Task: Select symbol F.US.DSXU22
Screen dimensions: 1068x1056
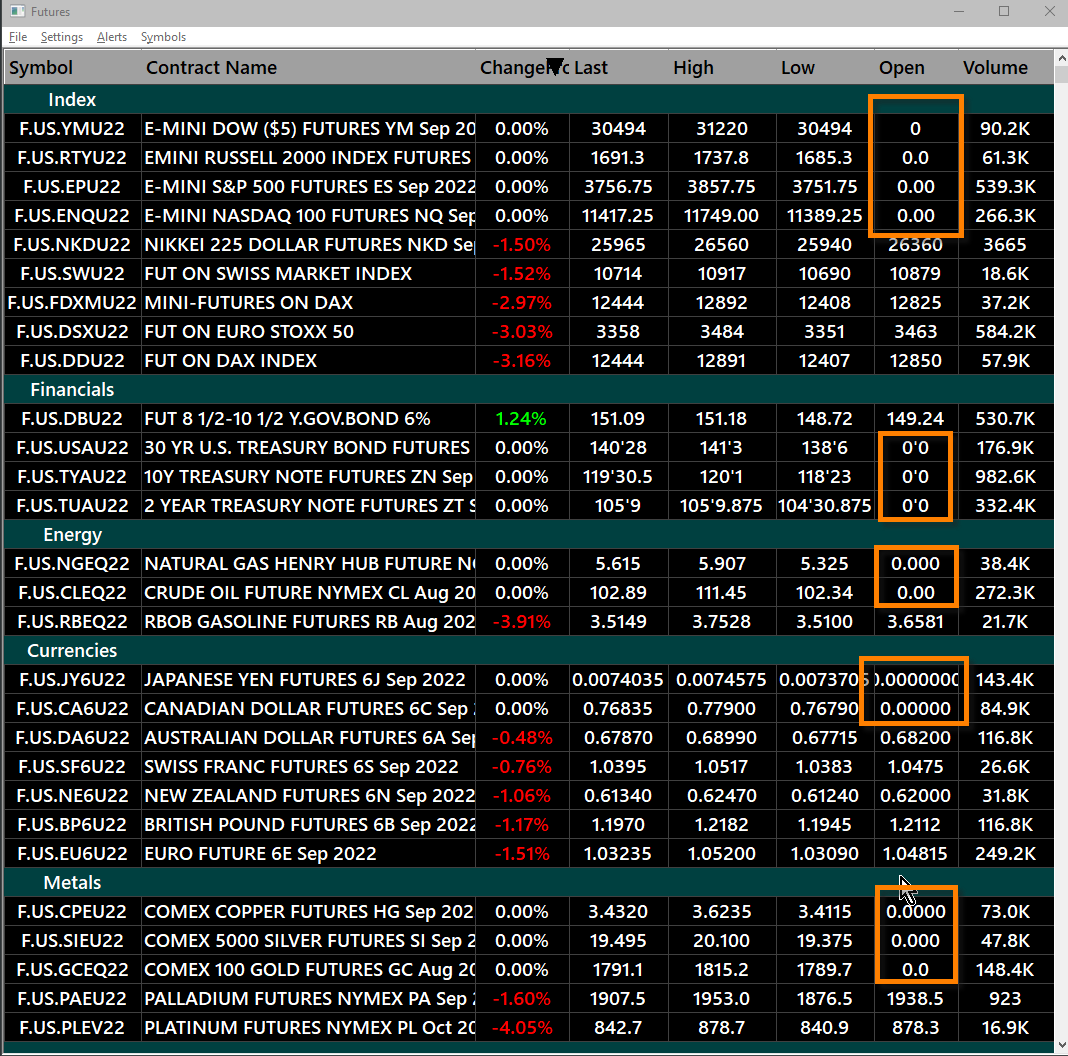Action: click(x=72, y=332)
